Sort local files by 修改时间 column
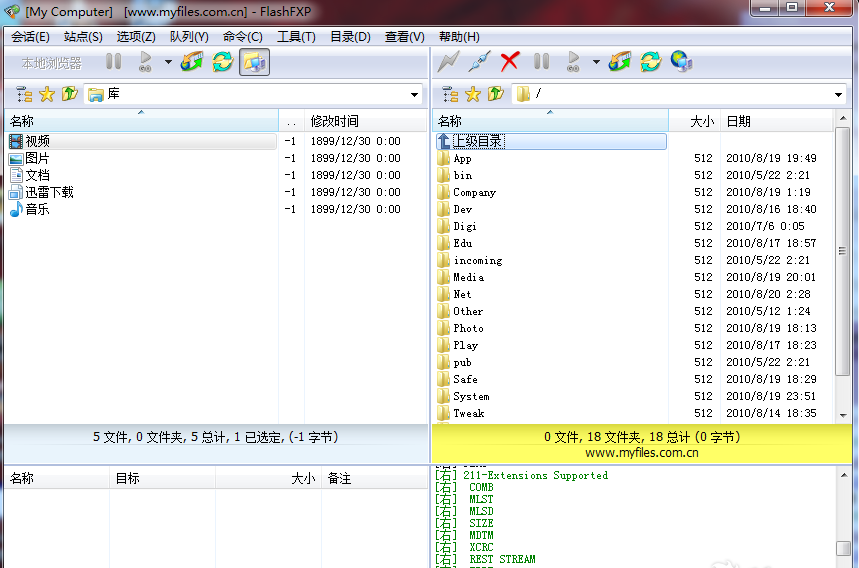Screen dimensions: 859x568 coord(365,121)
